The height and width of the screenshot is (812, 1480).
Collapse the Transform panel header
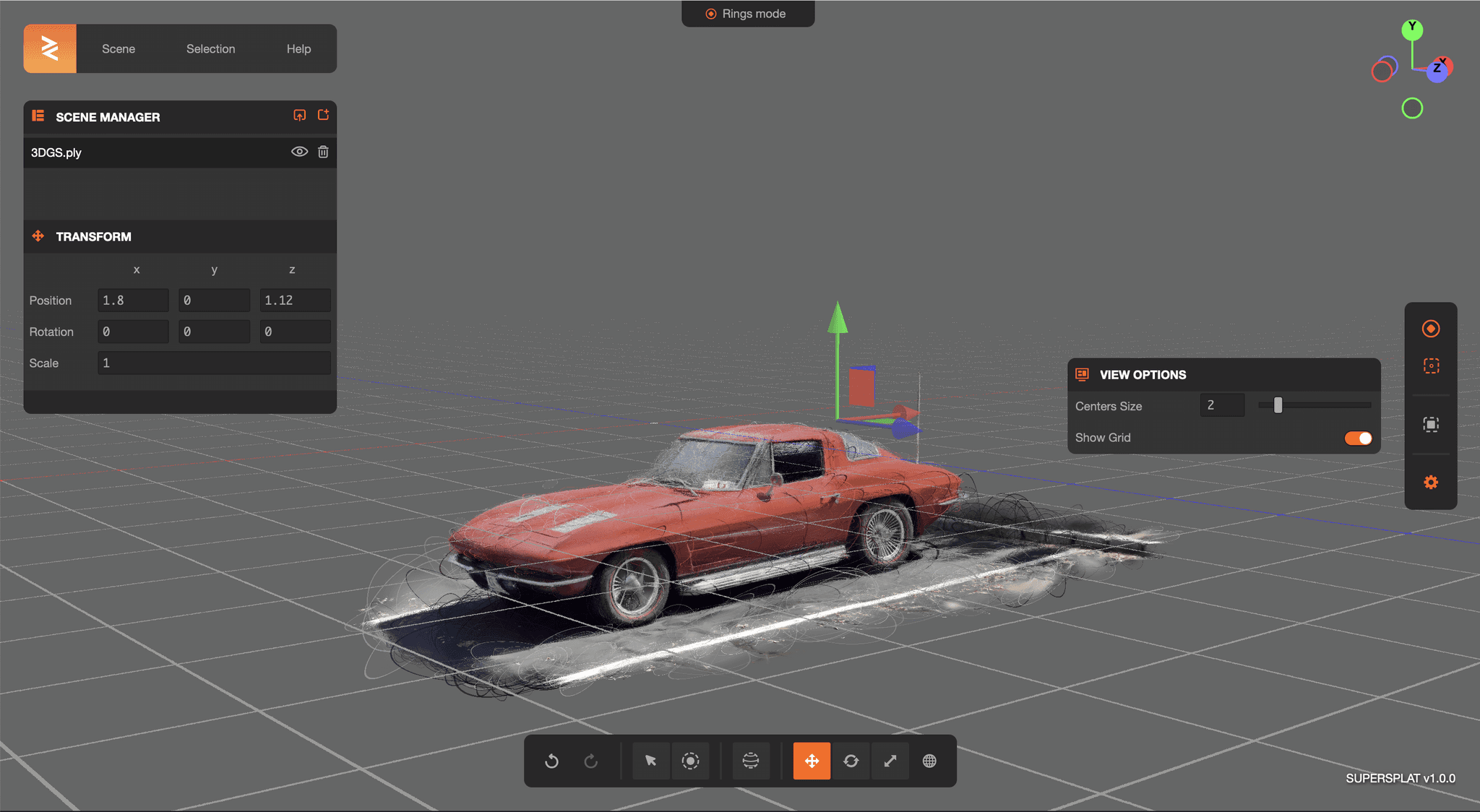click(x=94, y=236)
